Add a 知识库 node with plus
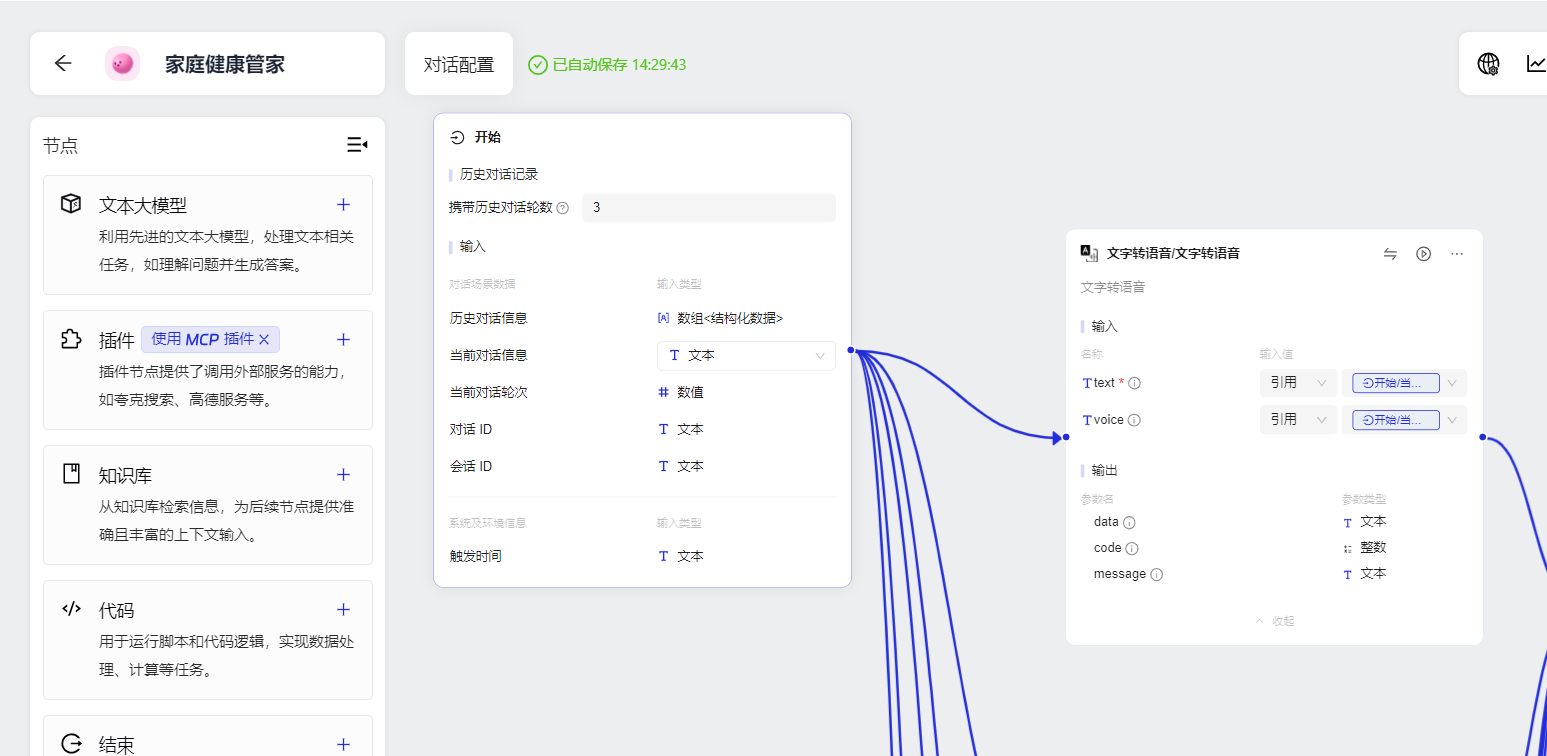The height and width of the screenshot is (756, 1547). coord(343,474)
